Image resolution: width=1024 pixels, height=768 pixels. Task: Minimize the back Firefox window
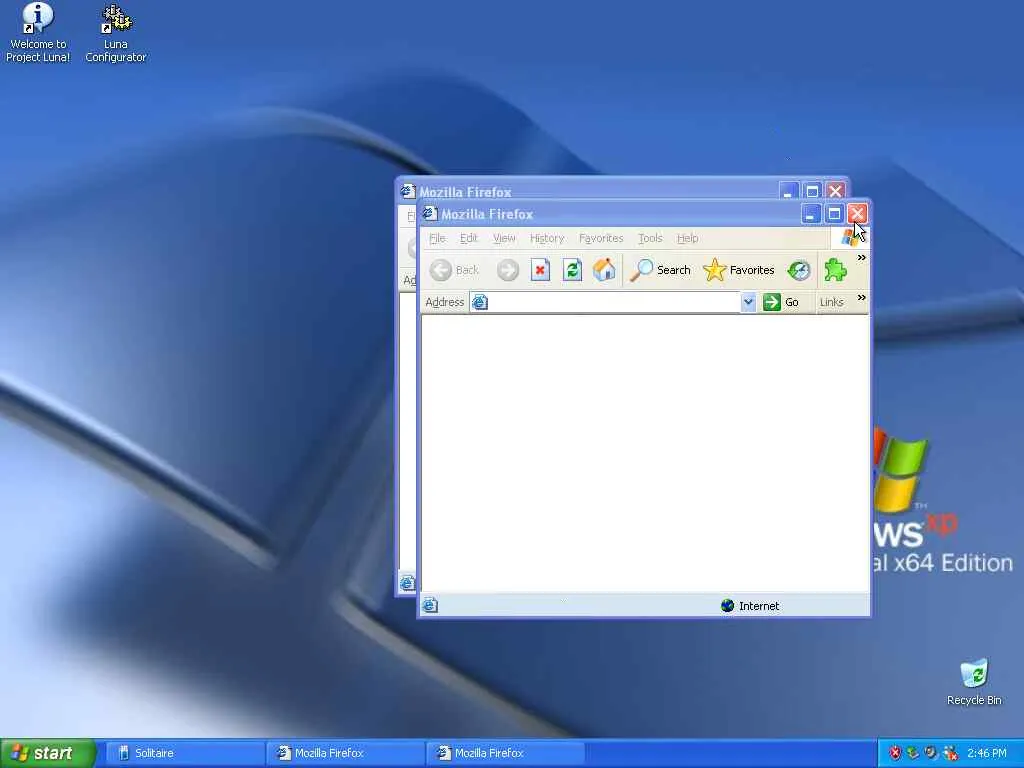[x=788, y=191]
